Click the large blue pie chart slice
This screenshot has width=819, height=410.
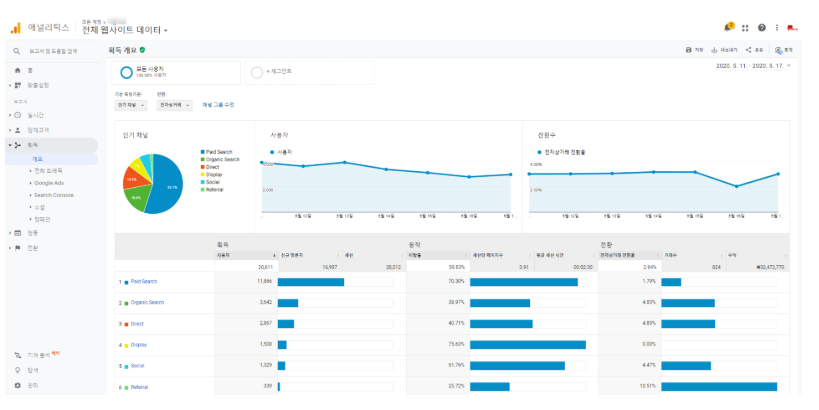168,183
